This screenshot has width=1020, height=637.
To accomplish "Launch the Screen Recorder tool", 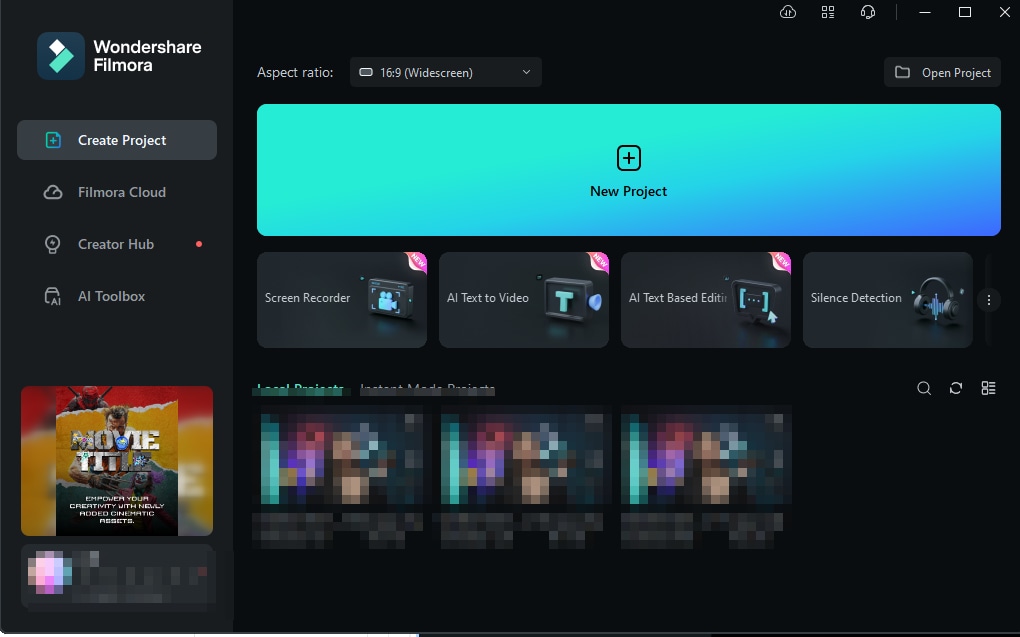I will pos(342,300).
